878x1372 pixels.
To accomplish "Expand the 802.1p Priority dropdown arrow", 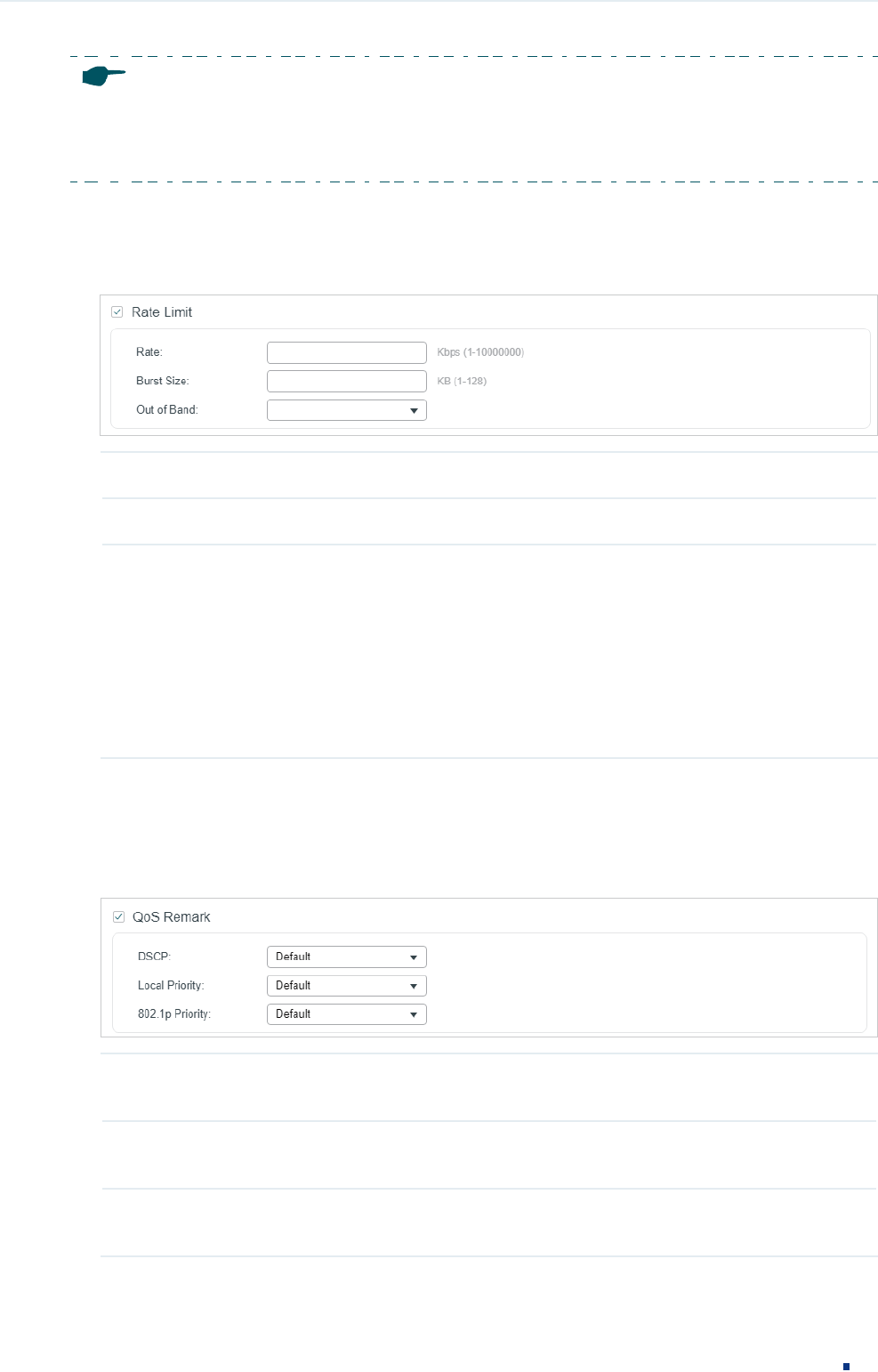I will [x=414, y=1014].
